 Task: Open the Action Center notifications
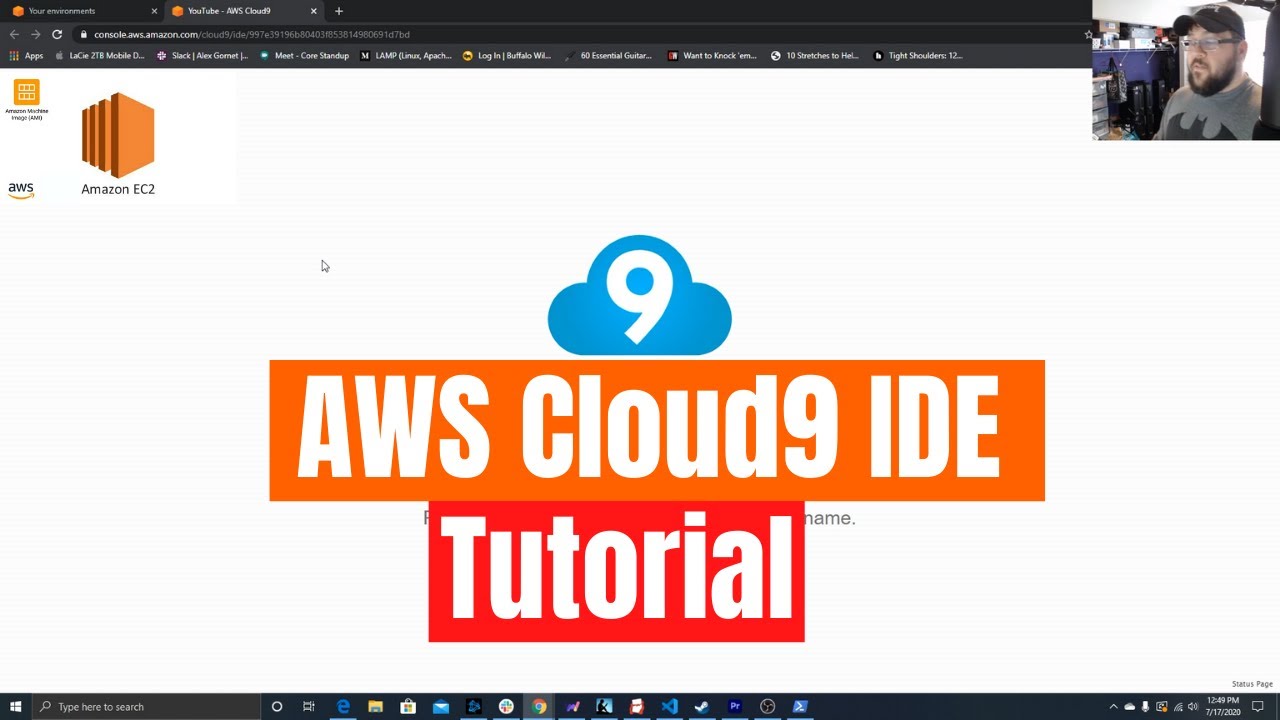coord(1258,706)
